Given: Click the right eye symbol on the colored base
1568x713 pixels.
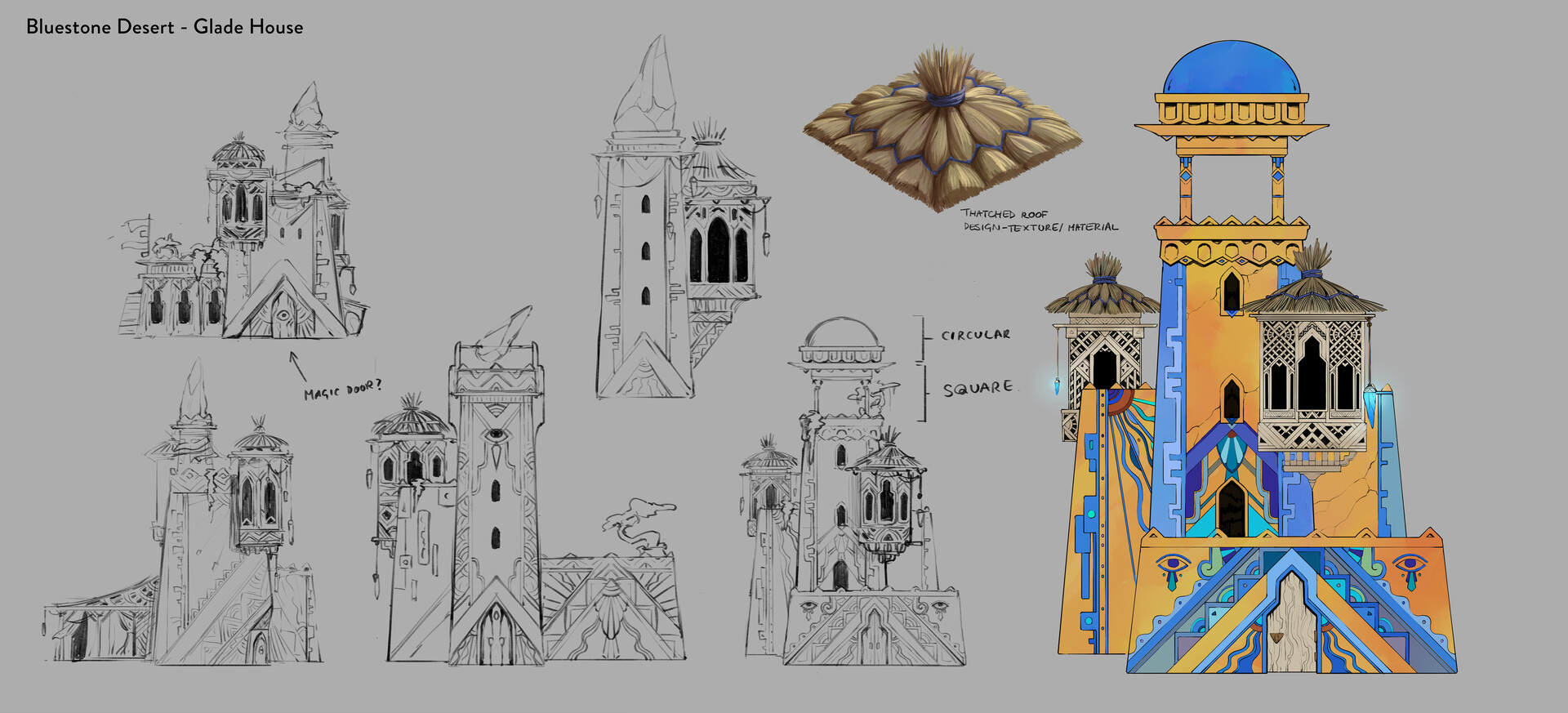Looking at the screenshot, I should [1410, 564].
